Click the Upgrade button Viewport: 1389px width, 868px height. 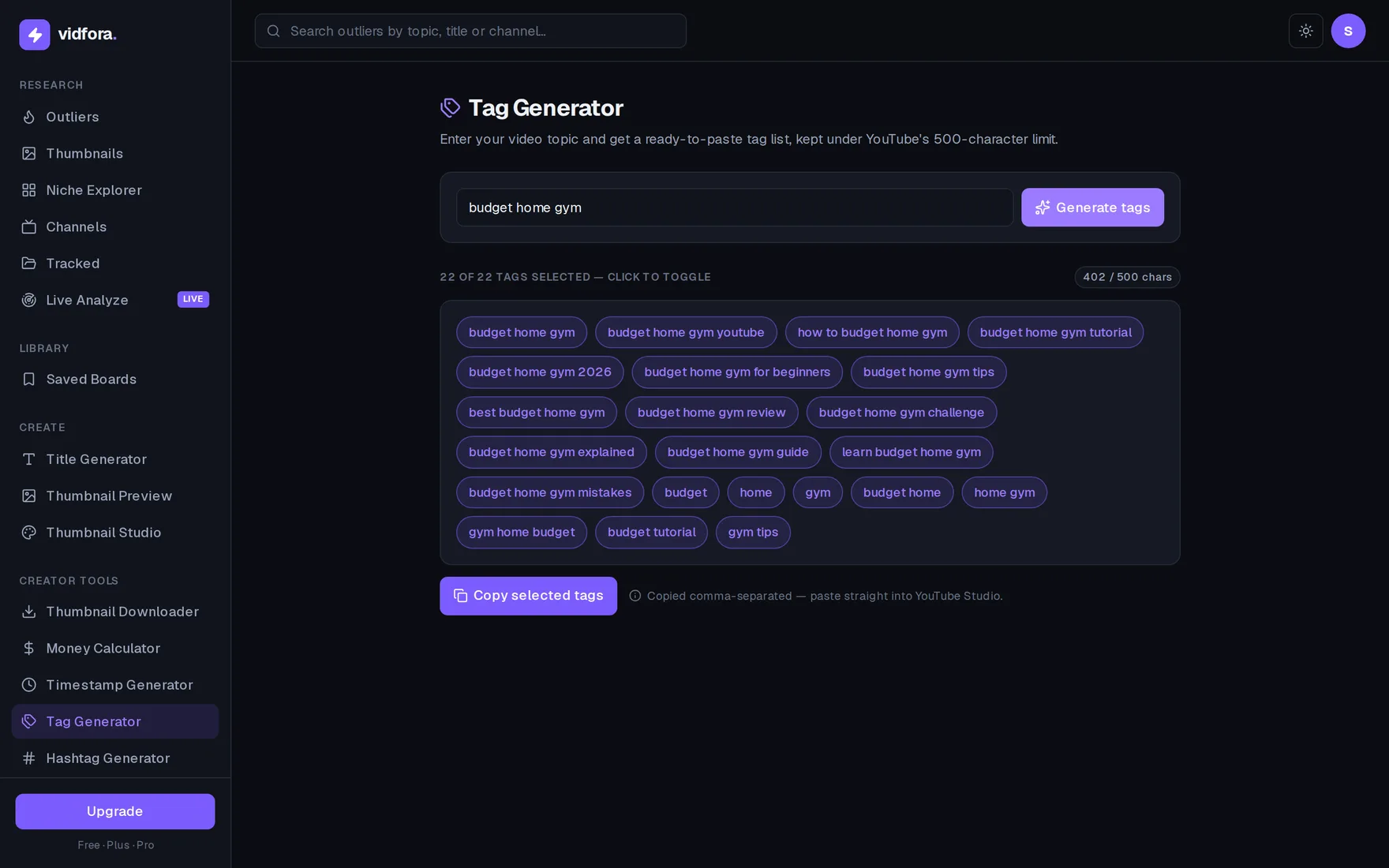[x=115, y=811]
